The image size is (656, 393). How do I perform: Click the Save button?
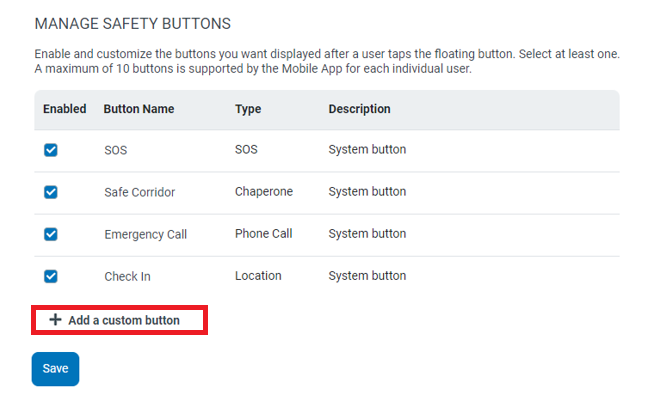click(55, 369)
